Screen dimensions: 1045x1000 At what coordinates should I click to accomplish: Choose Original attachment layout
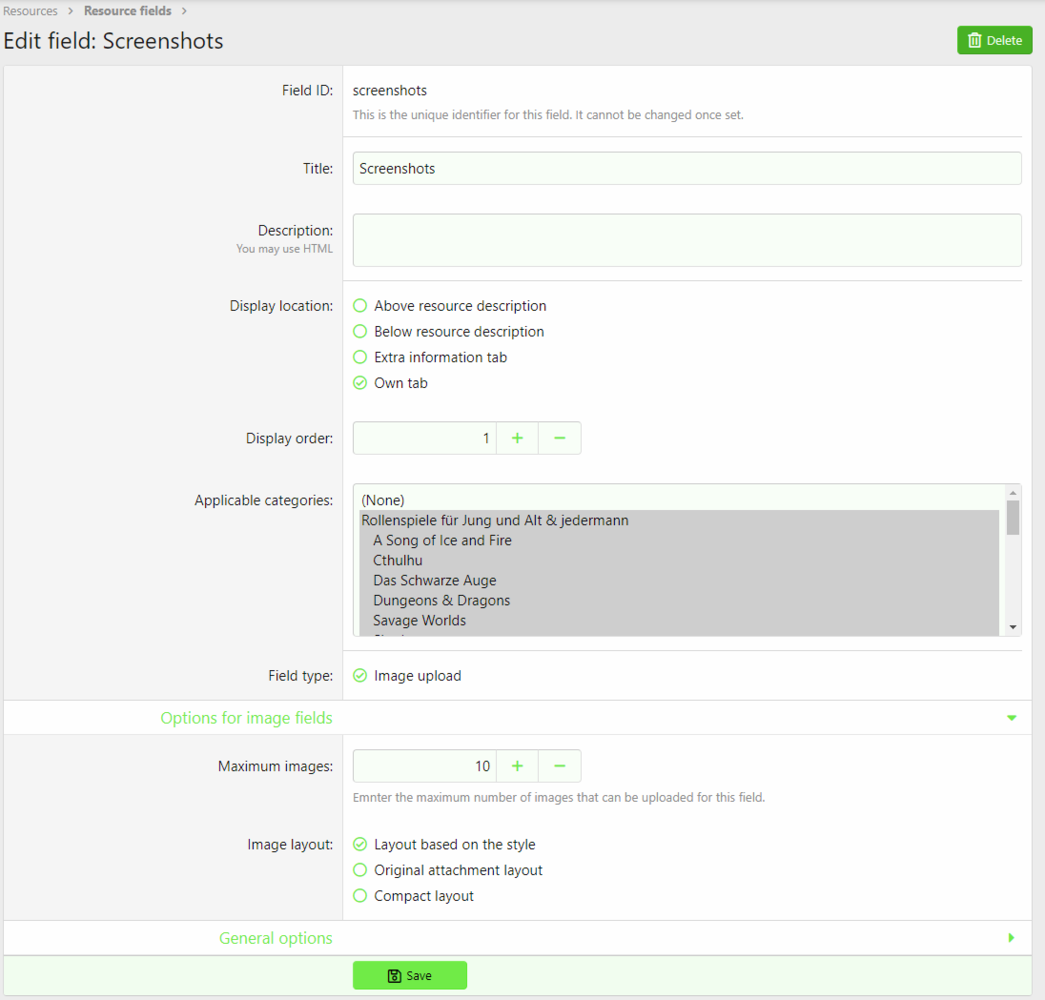(x=448, y=870)
